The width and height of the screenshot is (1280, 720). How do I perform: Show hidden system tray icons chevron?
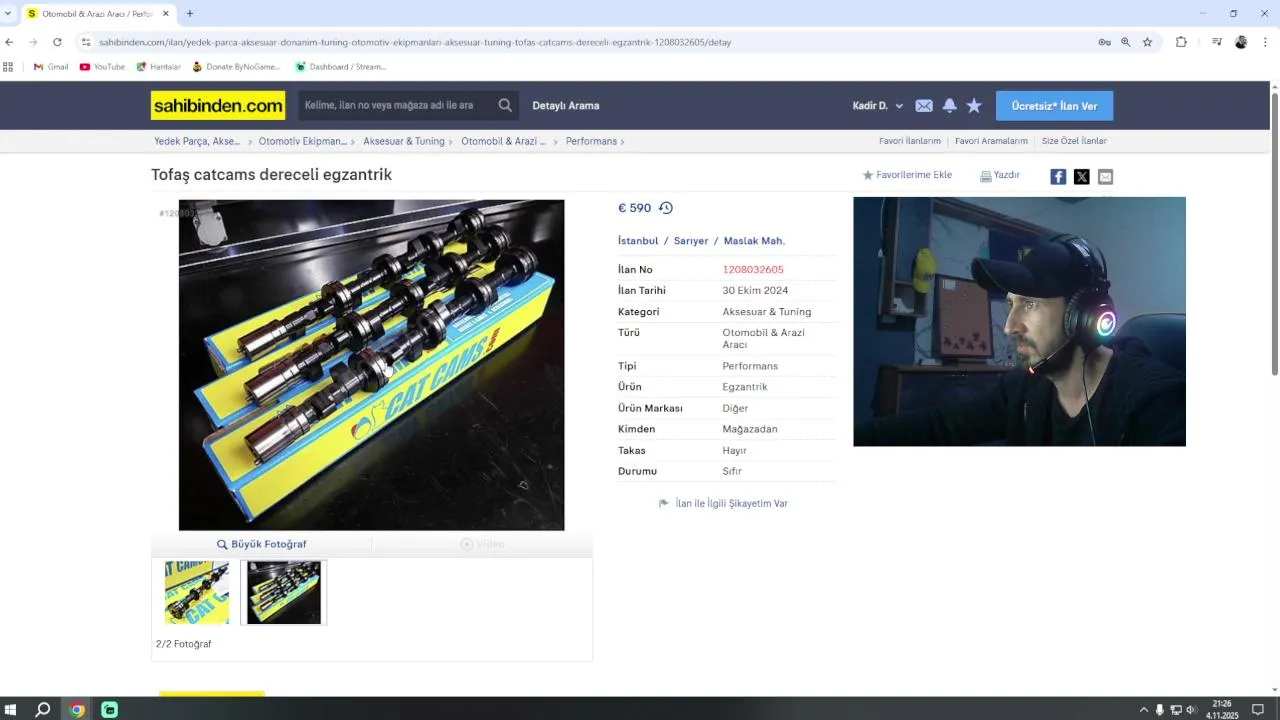click(x=1144, y=710)
